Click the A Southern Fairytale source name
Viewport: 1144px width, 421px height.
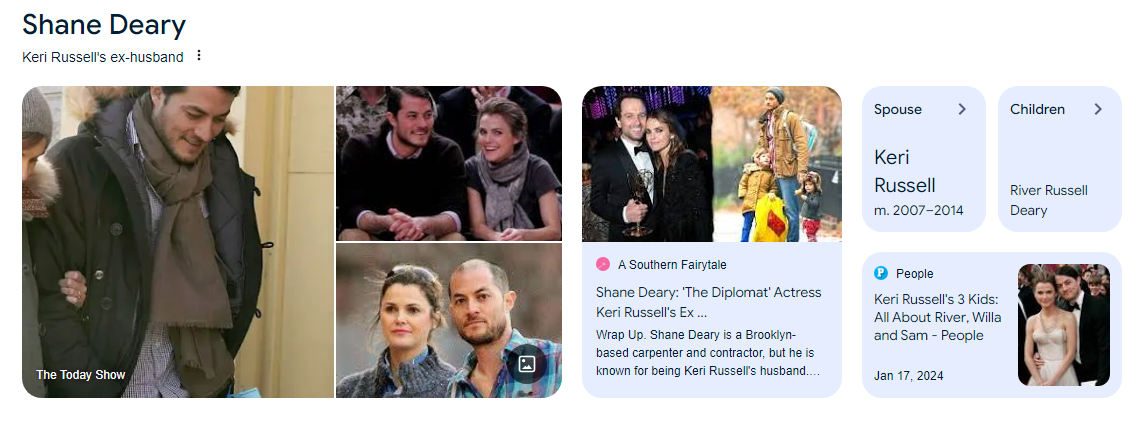[x=672, y=264]
